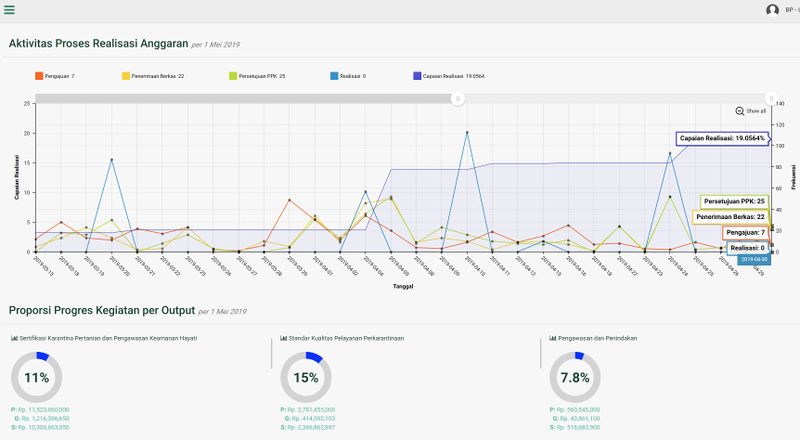Click the value Rp. 560,545,000

(x=578, y=410)
